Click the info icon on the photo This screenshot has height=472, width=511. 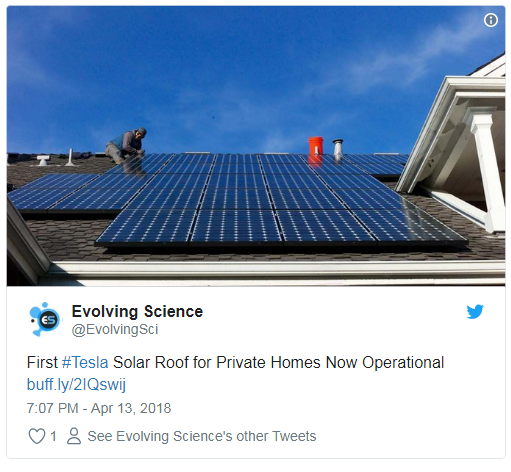coord(490,20)
